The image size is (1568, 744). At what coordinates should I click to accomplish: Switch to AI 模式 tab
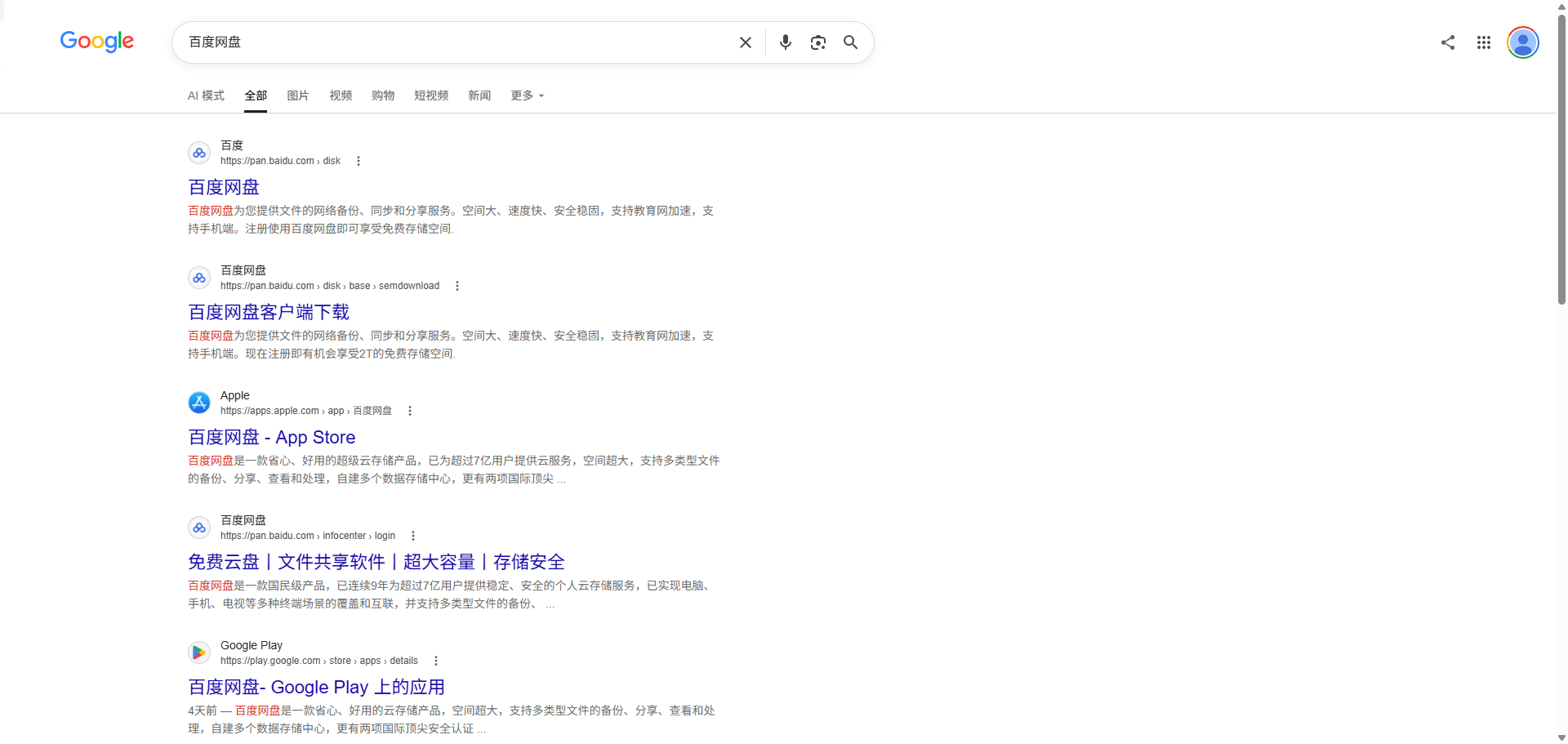[206, 96]
